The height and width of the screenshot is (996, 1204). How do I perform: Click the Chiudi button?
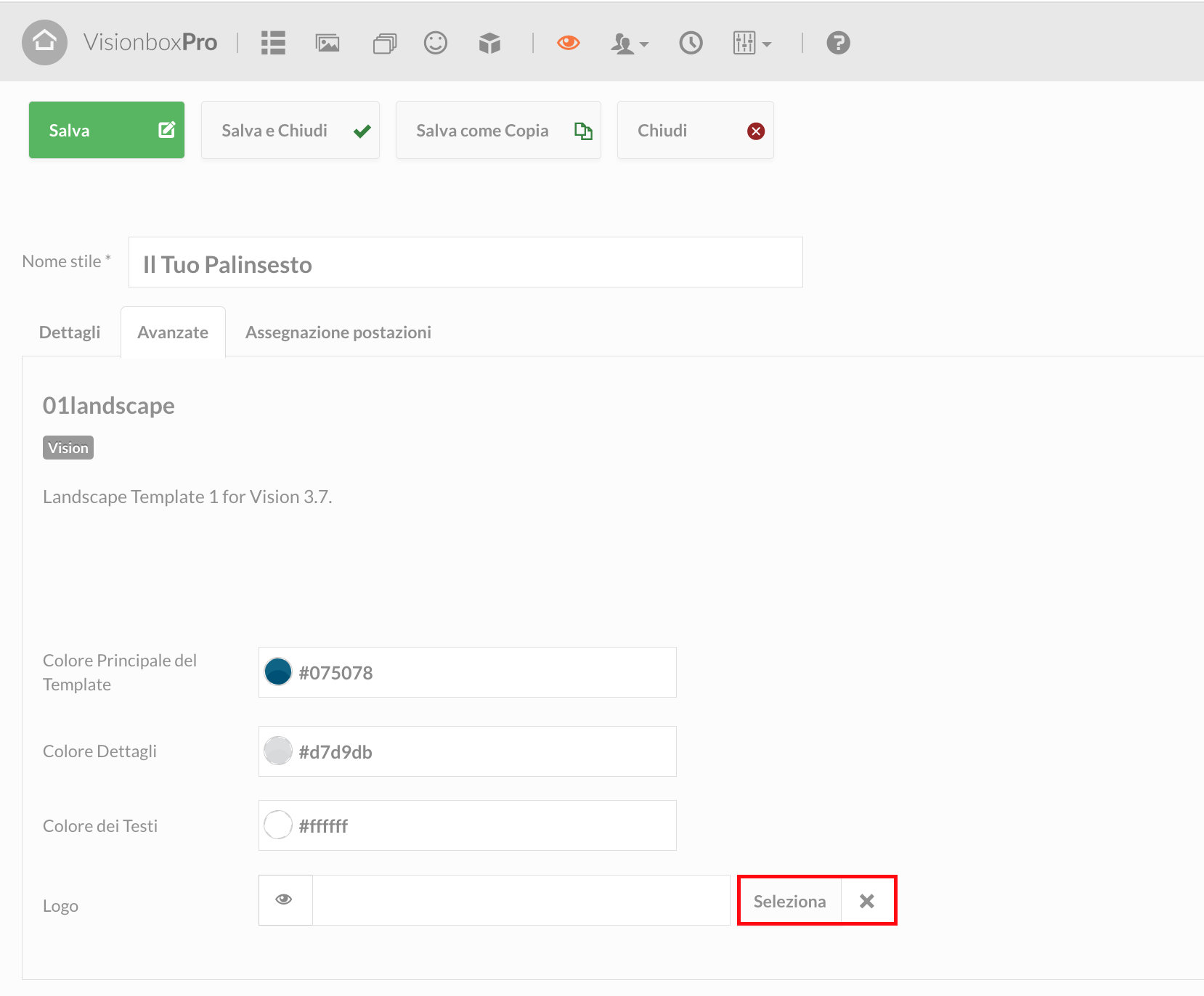696,130
